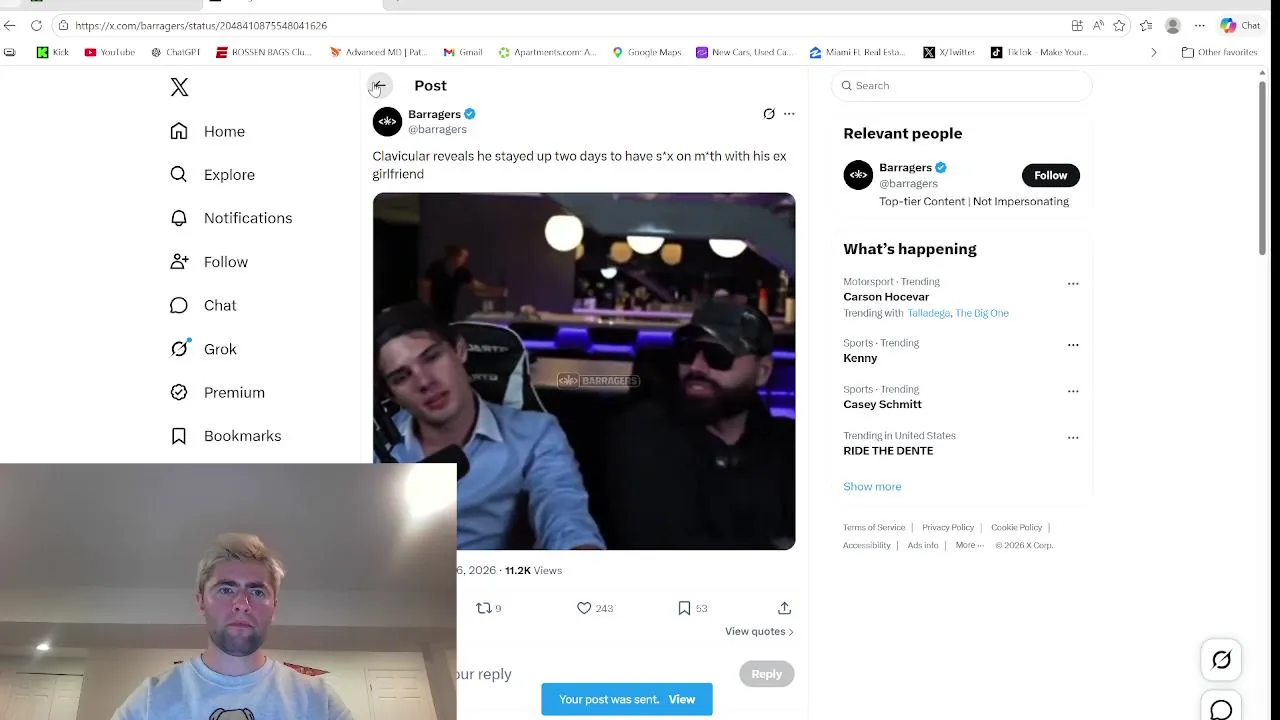
Task: Open the floating messages chat icon
Action: pyautogui.click(x=1221, y=709)
